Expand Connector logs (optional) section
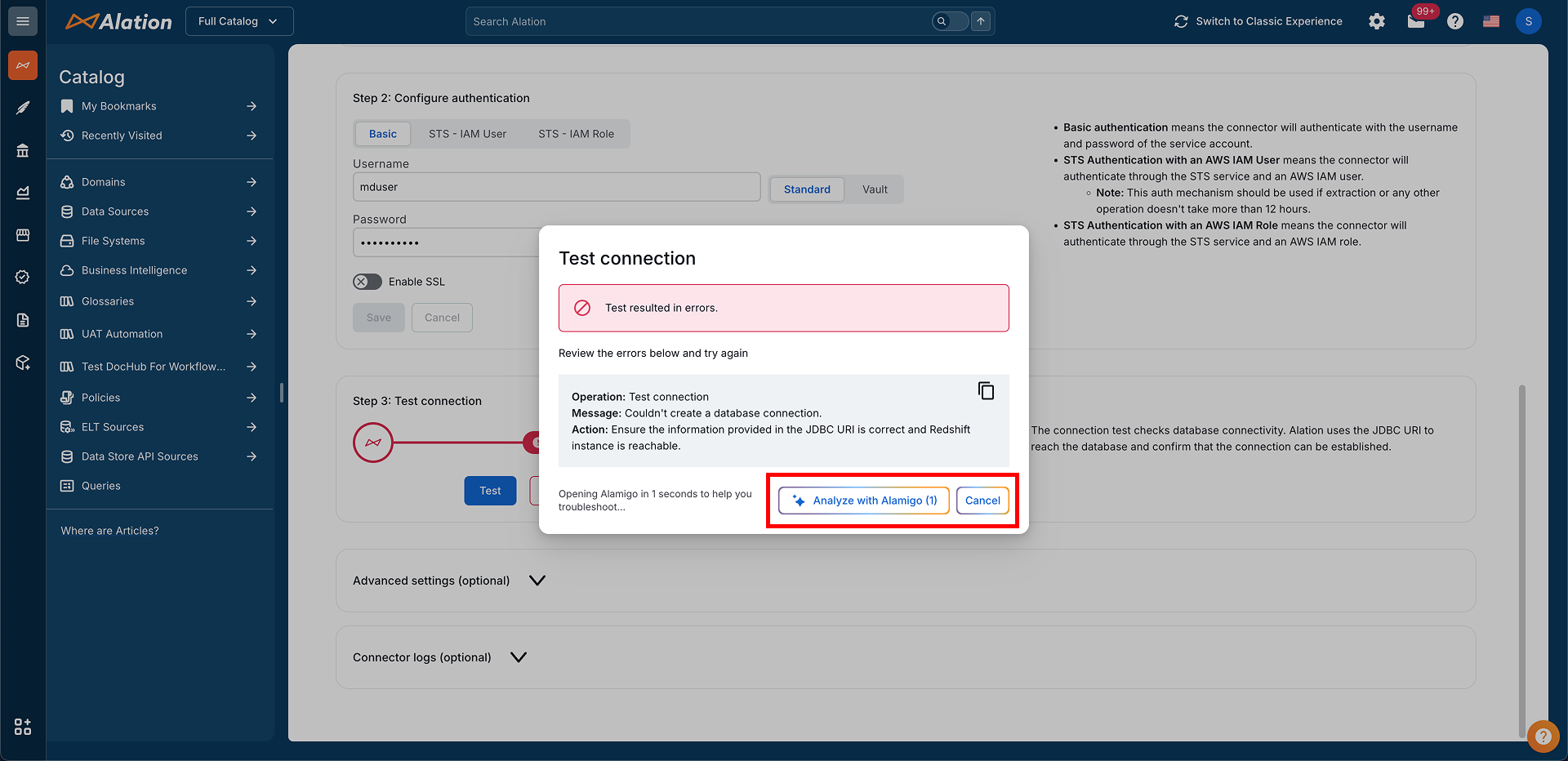Image resolution: width=1568 pixels, height=761 pixels. pyautogui.click(x=518, y=657)
